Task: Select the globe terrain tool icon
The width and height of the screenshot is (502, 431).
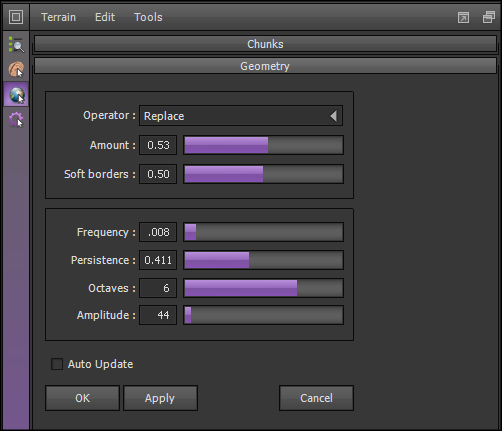Action: point(16,95)
